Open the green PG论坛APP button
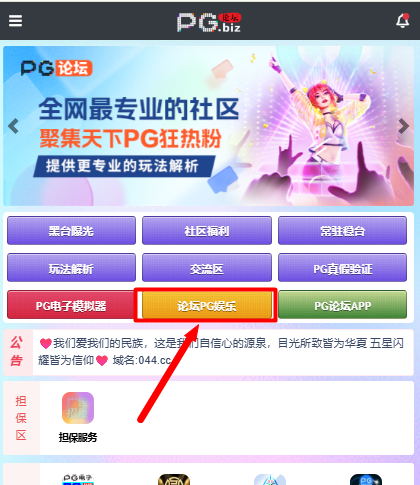The height and width of the screenshot is (485, 420). [x=342, y=305]
